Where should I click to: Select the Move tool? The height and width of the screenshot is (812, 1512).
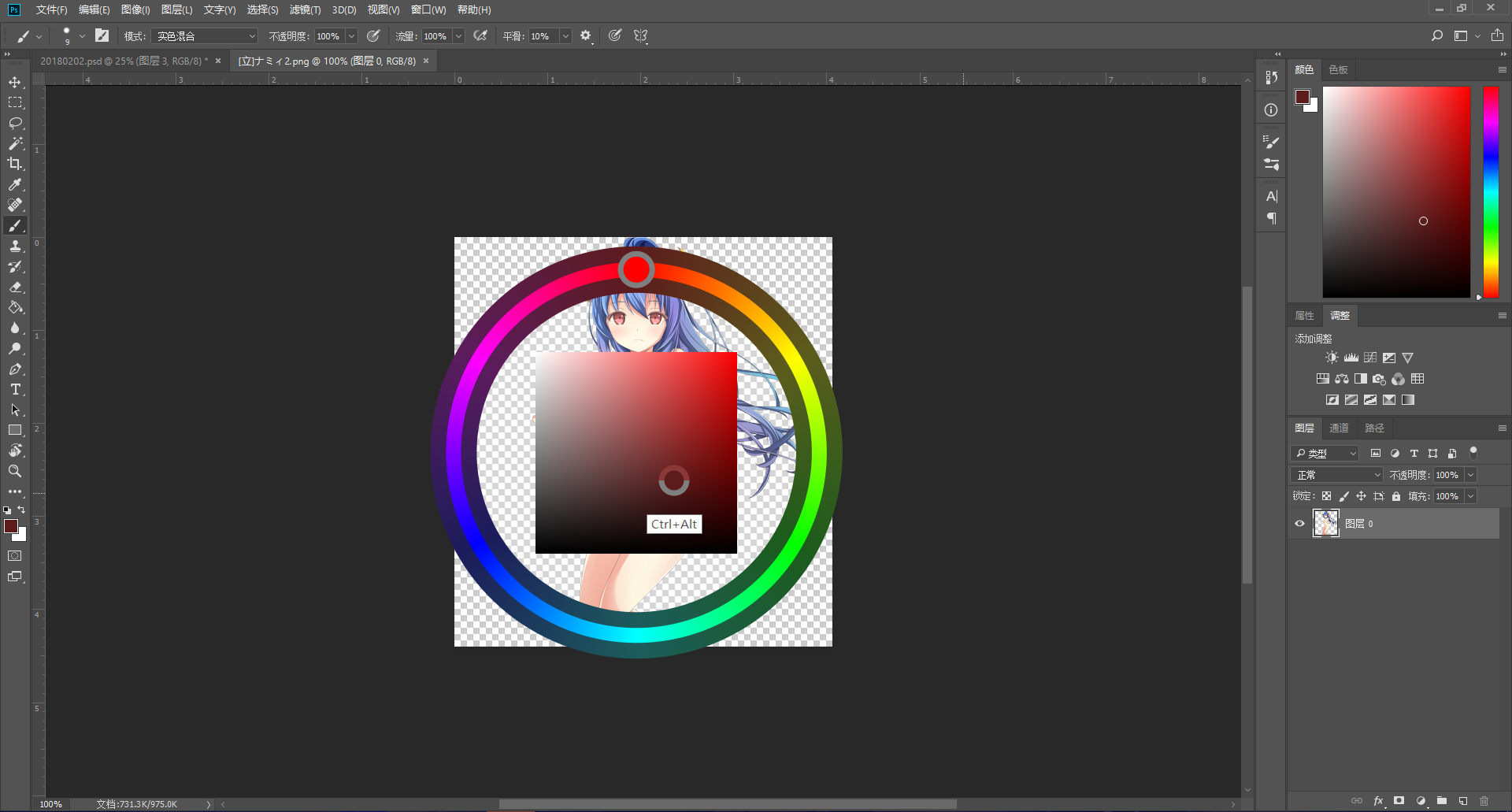pos(15,82)
